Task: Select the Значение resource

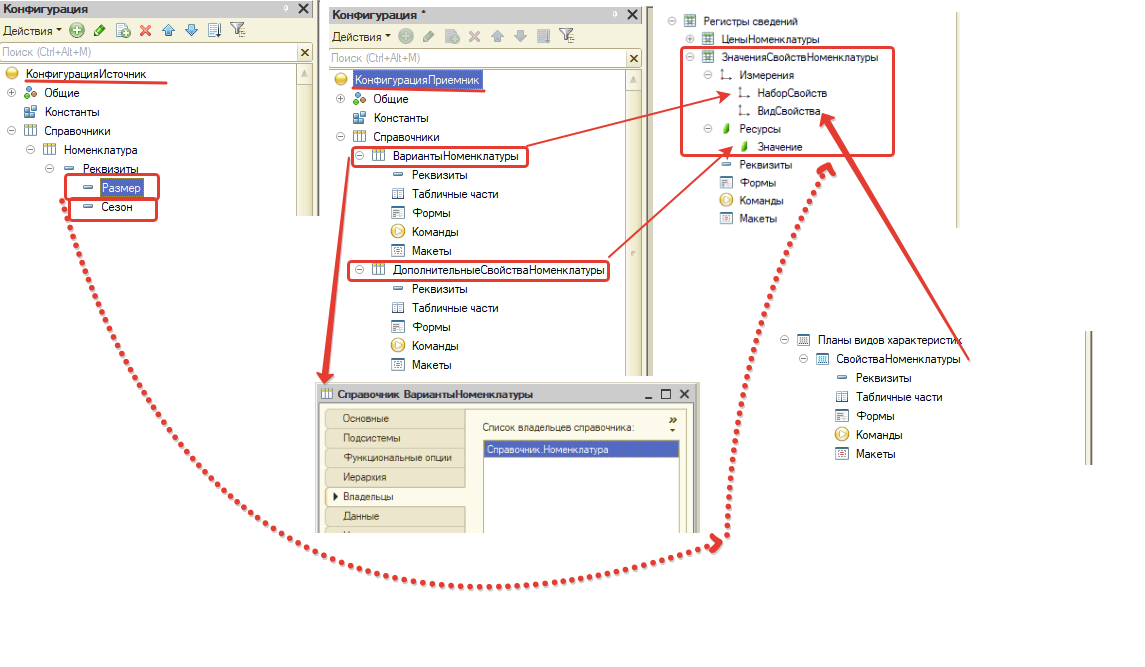Action: (780, 147)
